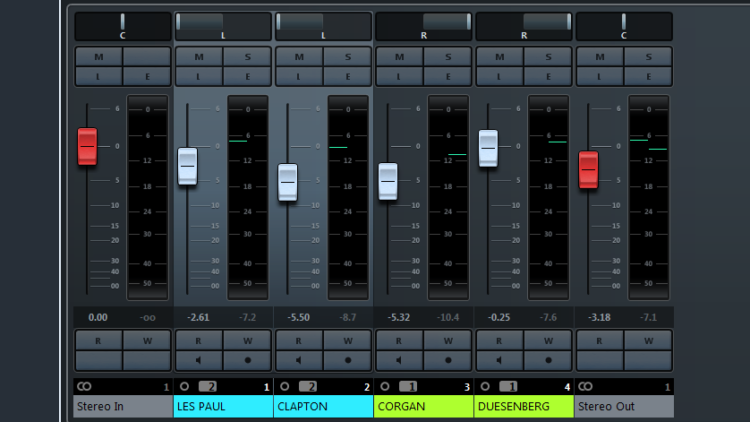Mute the CORGAN channel

point(399,57)
